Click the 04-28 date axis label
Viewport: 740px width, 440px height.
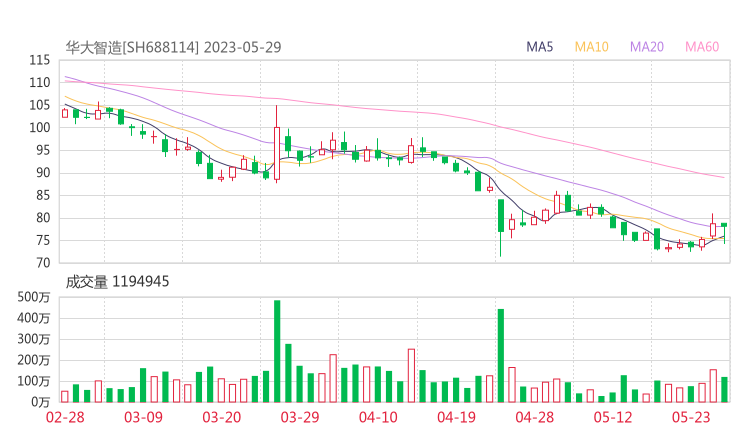click(x=535, y=417)
